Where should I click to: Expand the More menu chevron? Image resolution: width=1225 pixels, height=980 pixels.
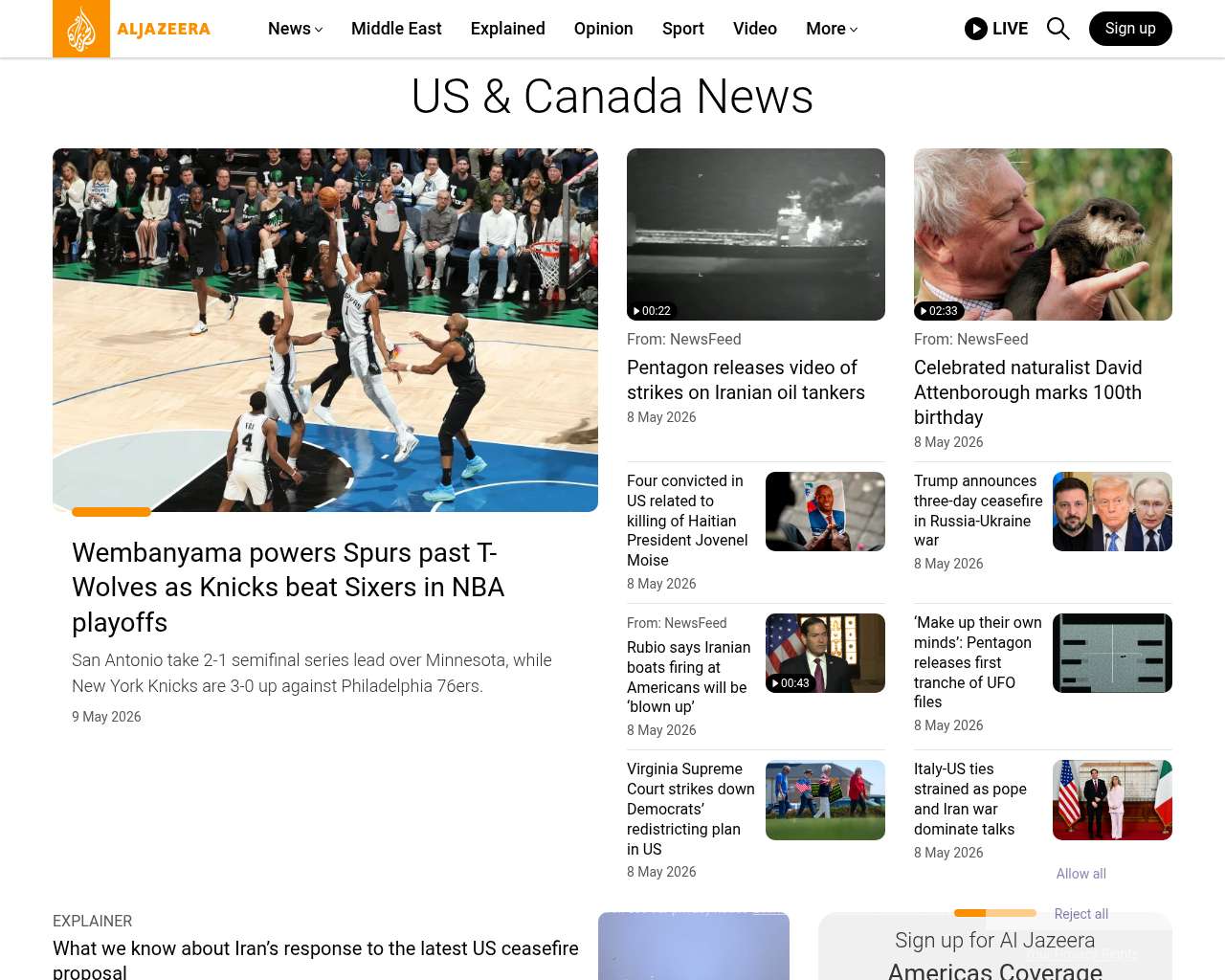pyautogui.click(x=854, y=30)
